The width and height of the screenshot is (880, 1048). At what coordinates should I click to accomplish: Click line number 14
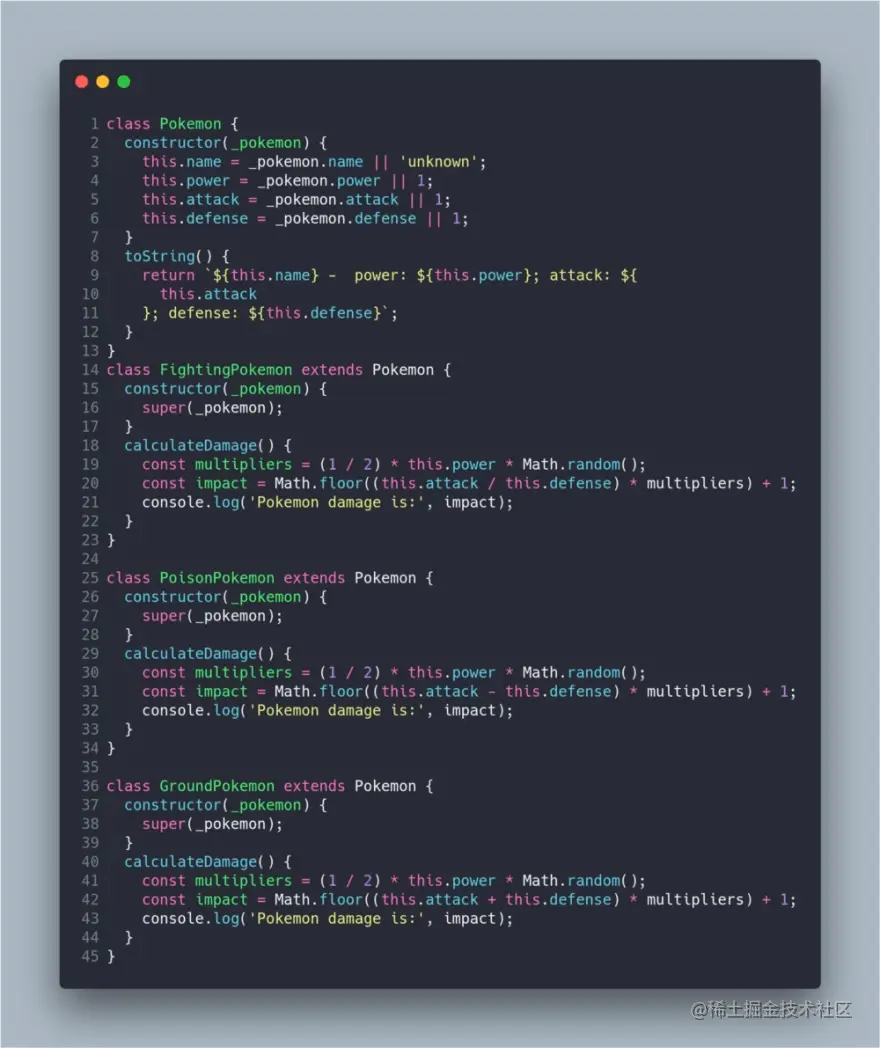pos(90,370)
